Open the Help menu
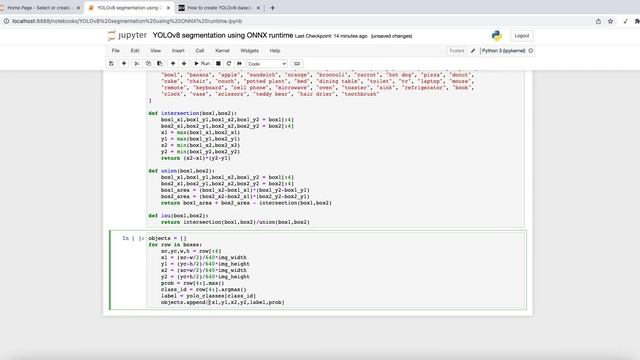 click(x=275, y=51)
